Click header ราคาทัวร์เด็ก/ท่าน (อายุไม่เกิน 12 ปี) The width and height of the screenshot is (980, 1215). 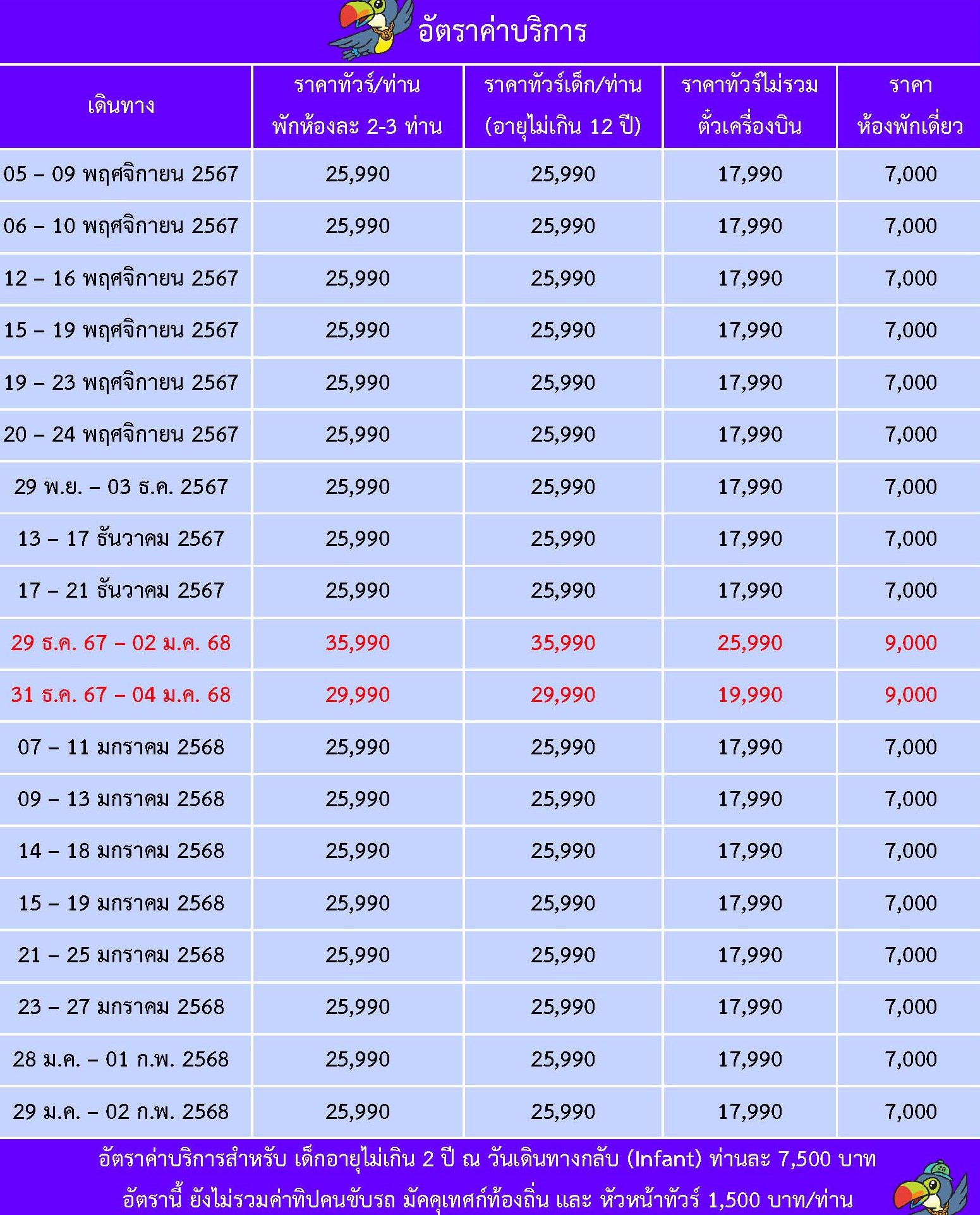(563, 106)
